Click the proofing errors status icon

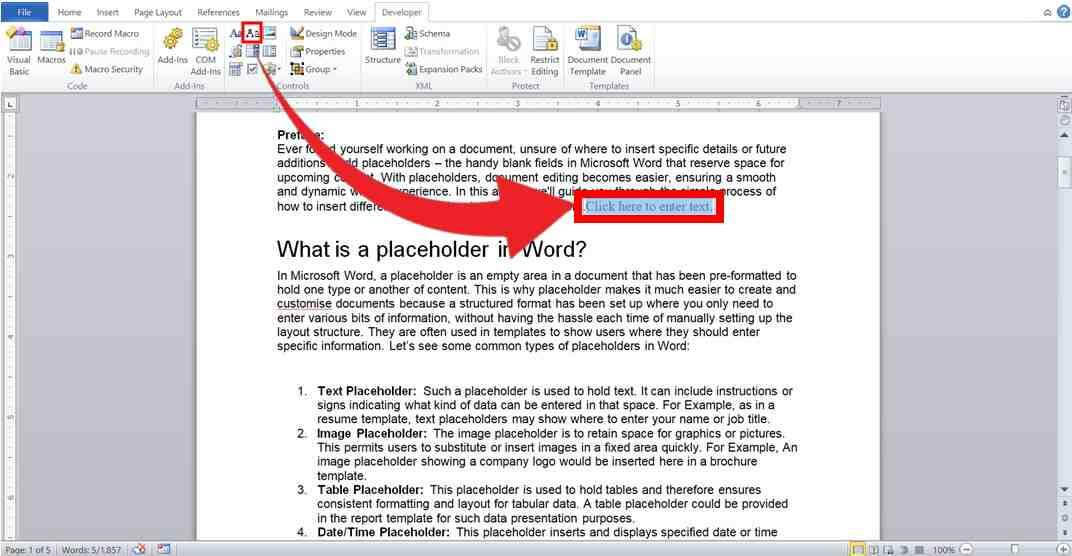click(139, 548)
